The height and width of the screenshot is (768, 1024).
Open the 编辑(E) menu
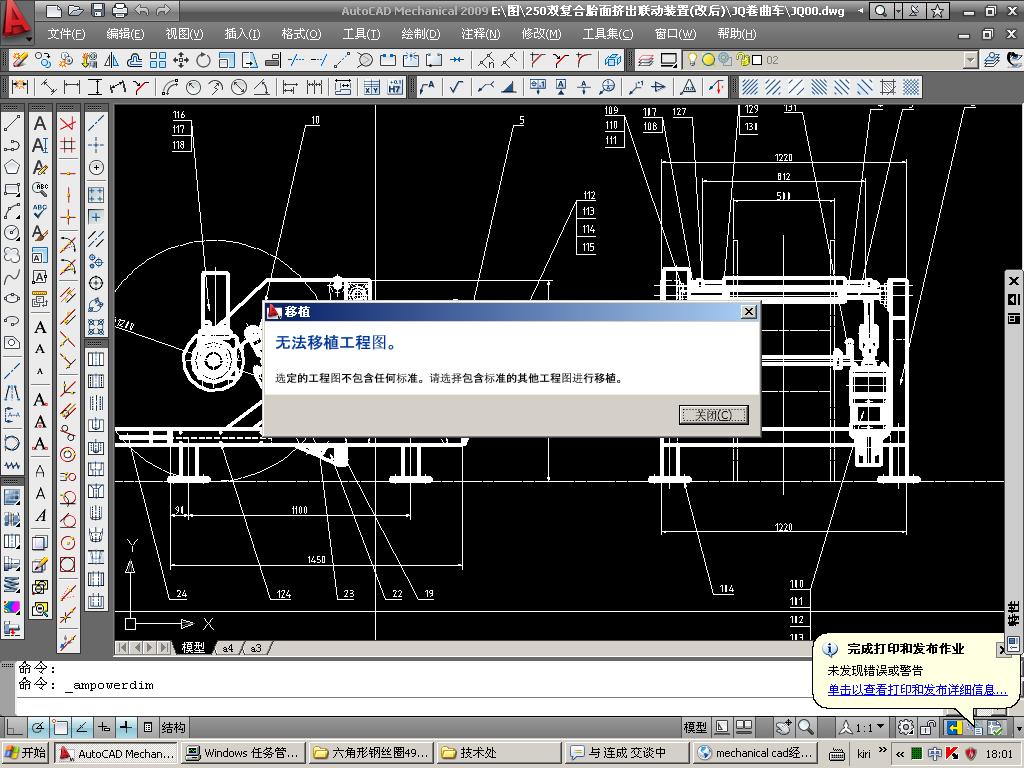pos(125,34)
